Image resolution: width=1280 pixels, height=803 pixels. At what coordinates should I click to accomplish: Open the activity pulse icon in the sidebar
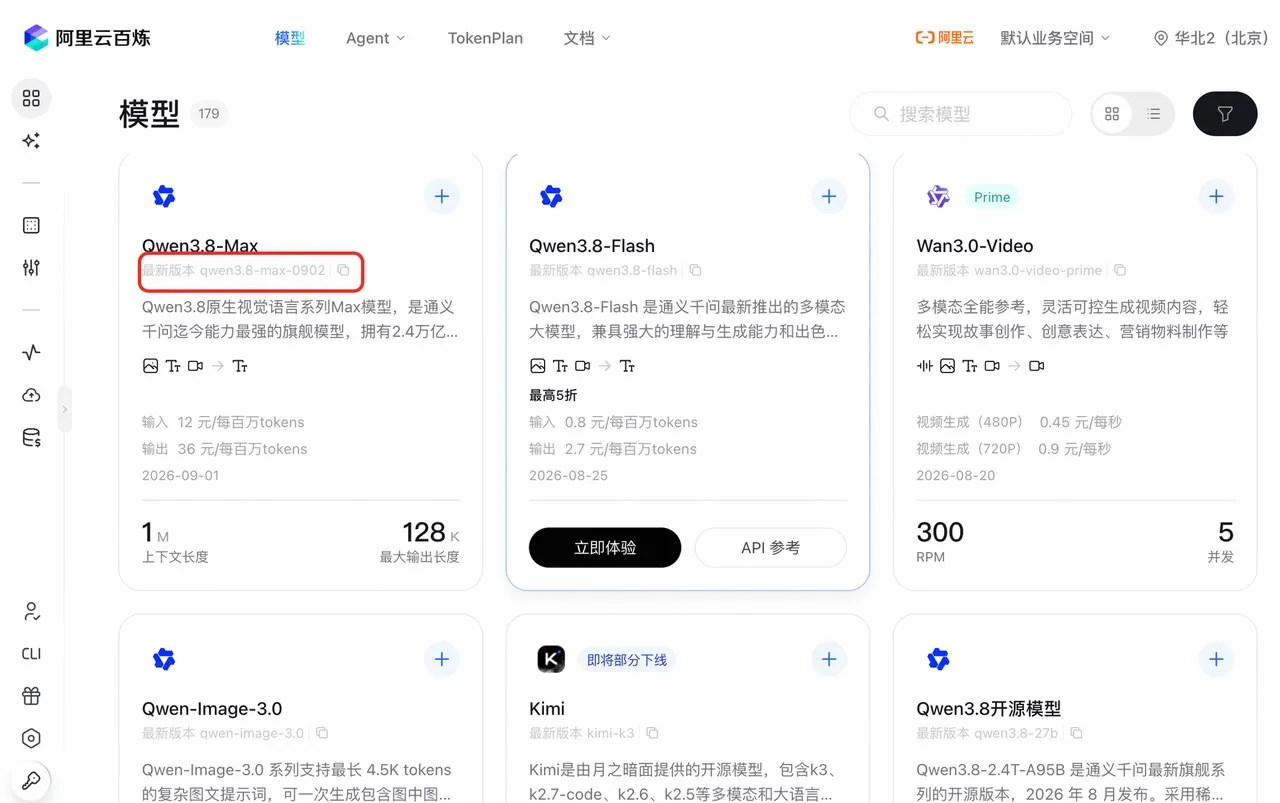point(31,352)
